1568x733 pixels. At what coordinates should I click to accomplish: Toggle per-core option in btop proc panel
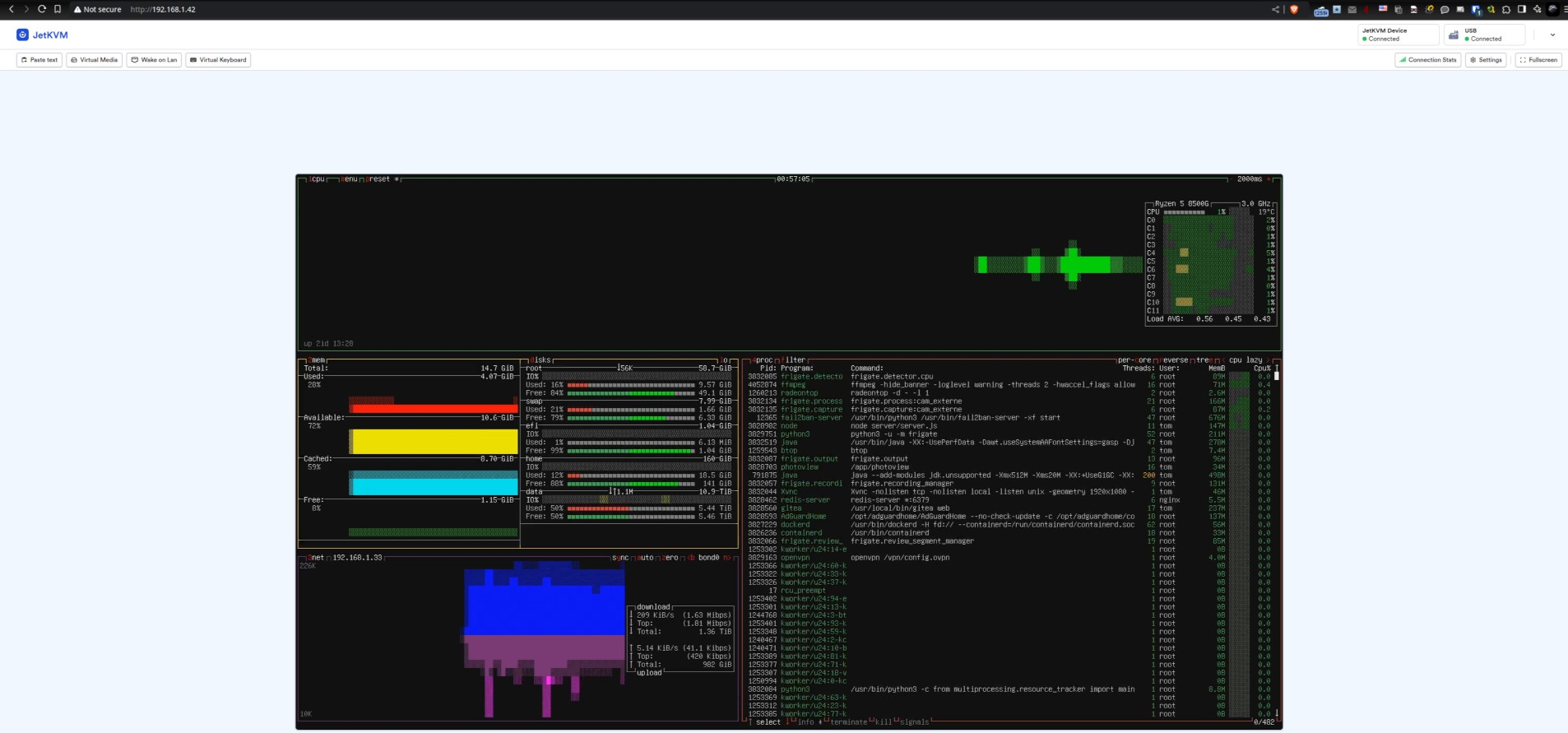click(1134, 360)
